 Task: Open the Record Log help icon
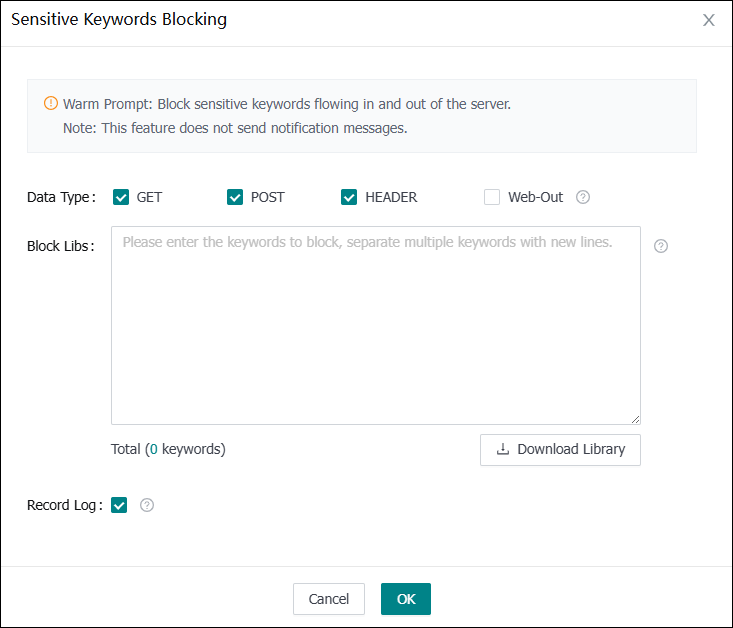pos(147,505)
